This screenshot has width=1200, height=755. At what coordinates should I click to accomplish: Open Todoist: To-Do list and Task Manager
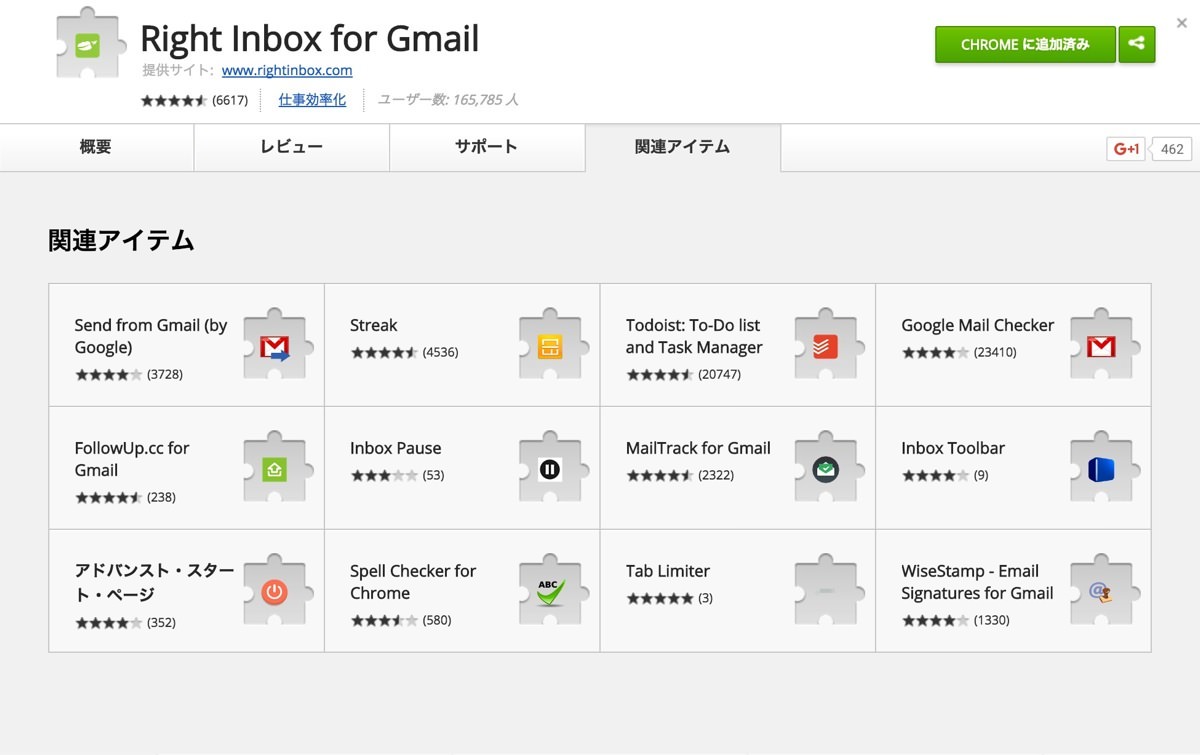click(694, 336)
